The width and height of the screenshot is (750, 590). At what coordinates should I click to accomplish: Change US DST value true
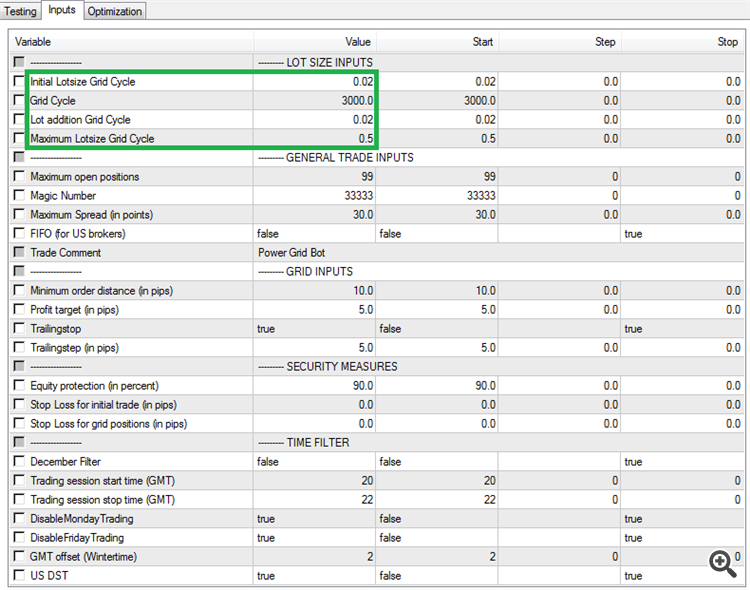(315, 575)
